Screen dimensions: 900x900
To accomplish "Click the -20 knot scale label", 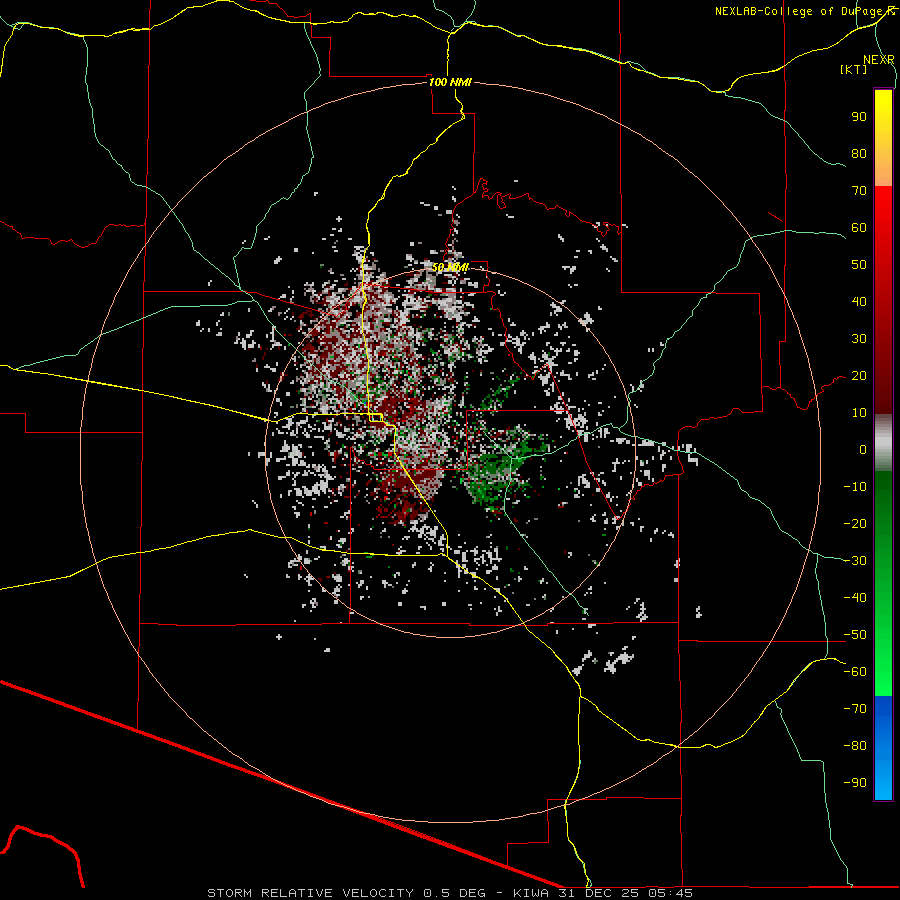I will coord(855,524).
